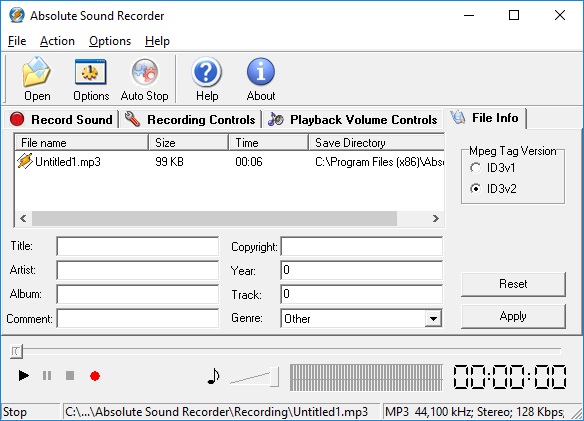The image size is (584, 421).
Task: Click the volume slider handle
Action: point(274,377)
